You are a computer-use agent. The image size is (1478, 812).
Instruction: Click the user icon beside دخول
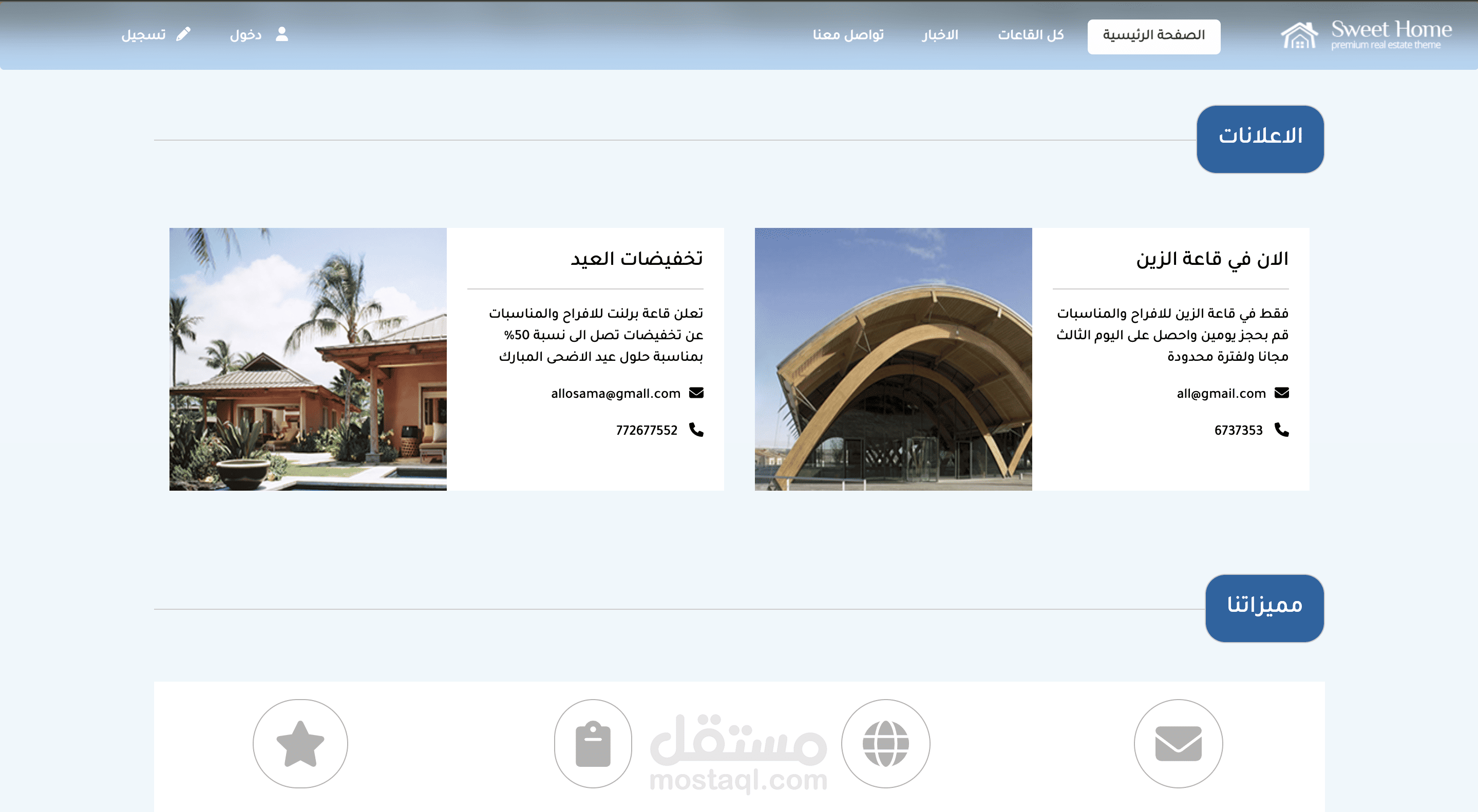(282, 34)
